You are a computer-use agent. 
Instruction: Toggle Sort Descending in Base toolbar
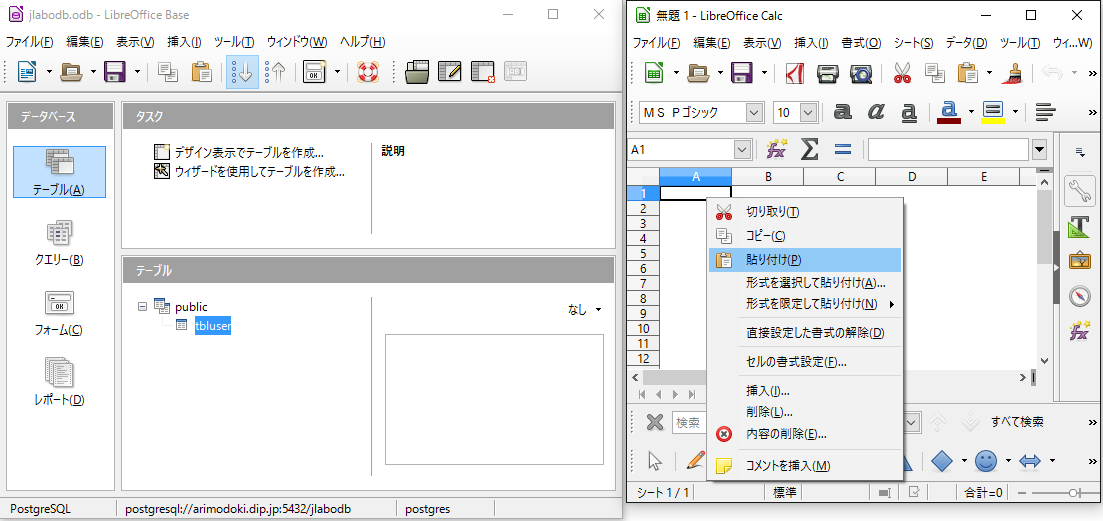tap(275, 71)
